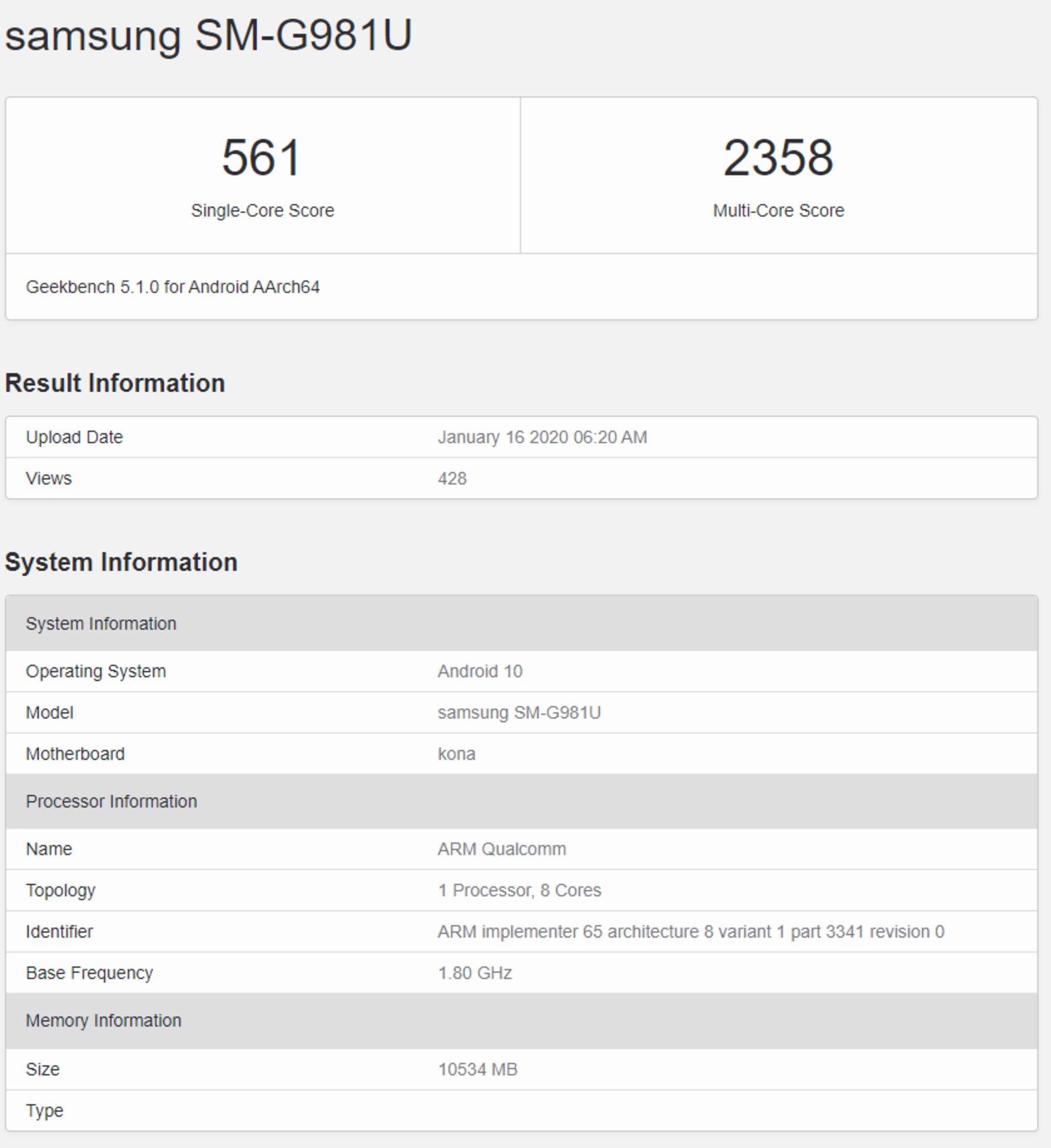The image size is (1051, 1148).
Task: Click the Type row label
Action: click(x=45, y=1110)
